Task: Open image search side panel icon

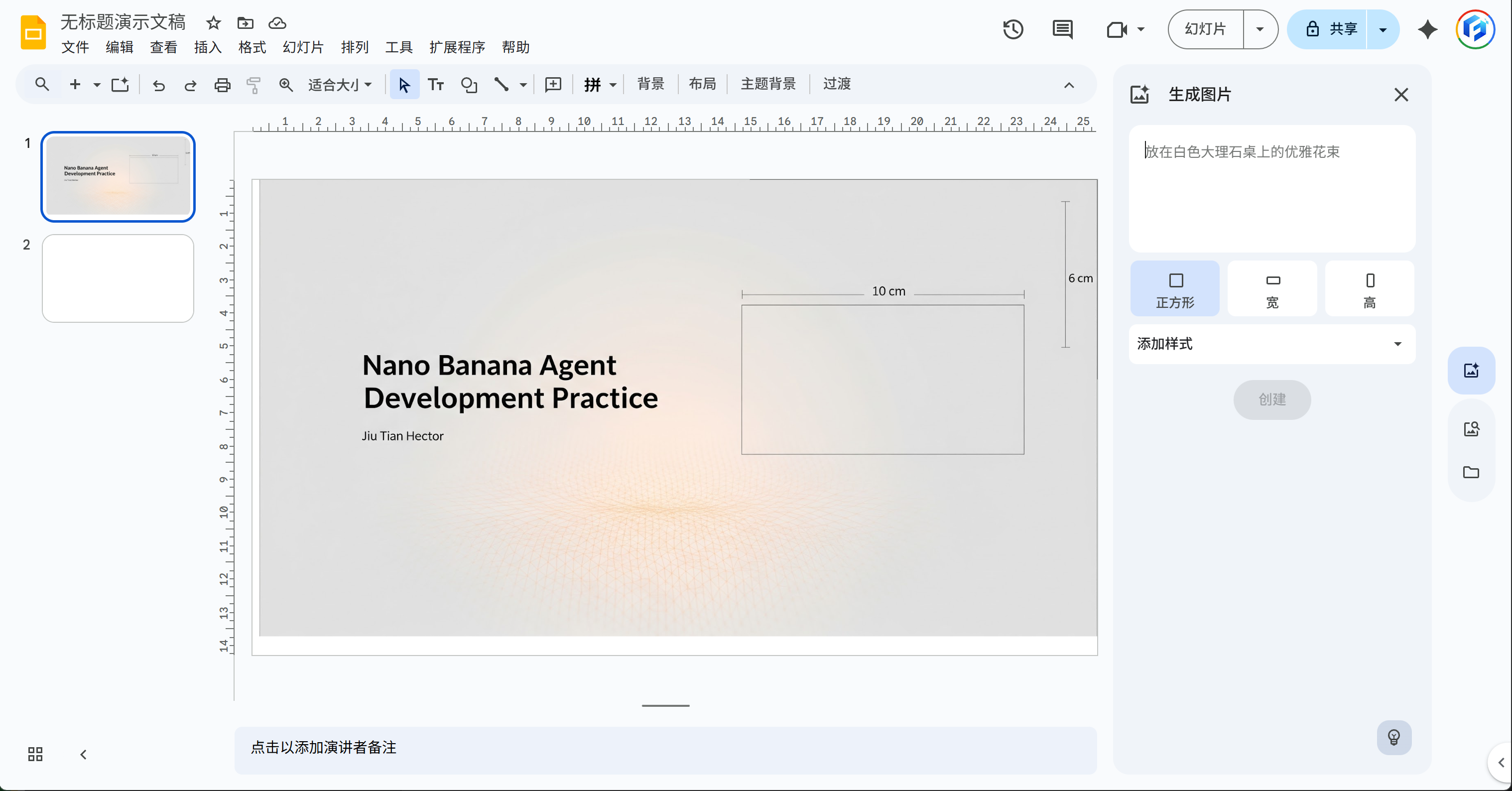Action: [x=1471, y=429]
